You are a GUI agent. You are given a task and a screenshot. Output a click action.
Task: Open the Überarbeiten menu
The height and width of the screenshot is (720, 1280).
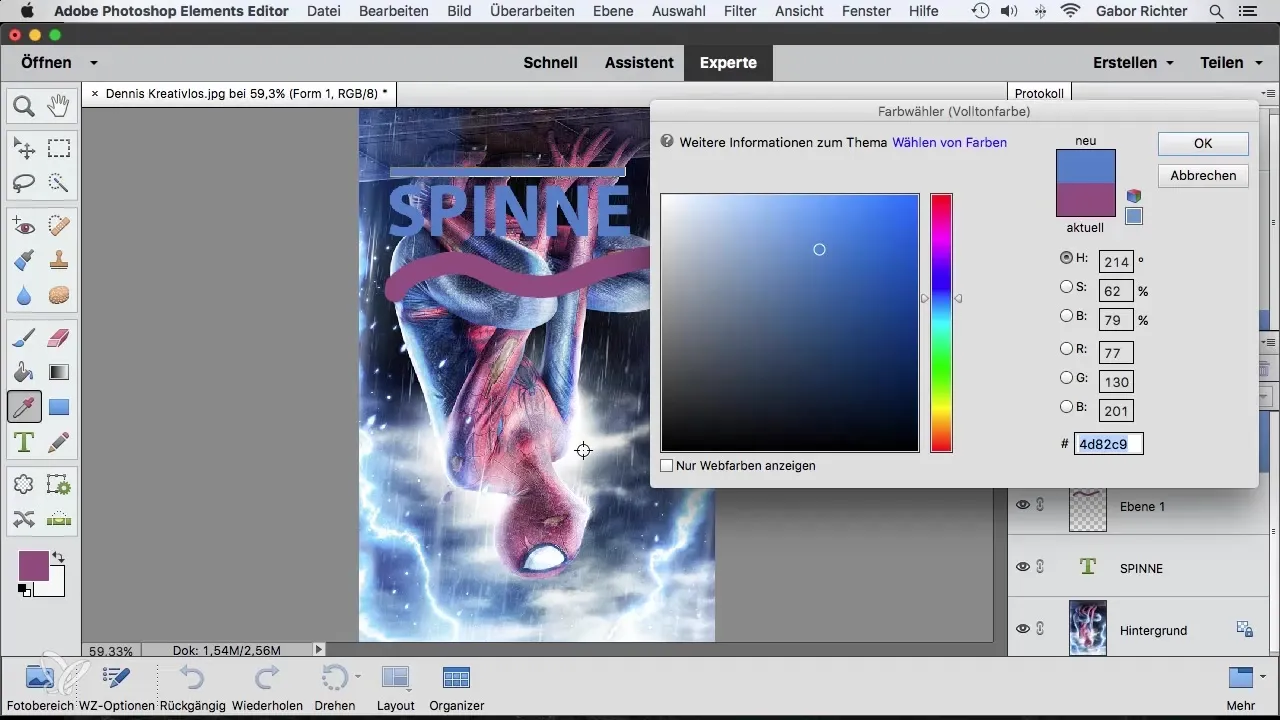(532, 11)
